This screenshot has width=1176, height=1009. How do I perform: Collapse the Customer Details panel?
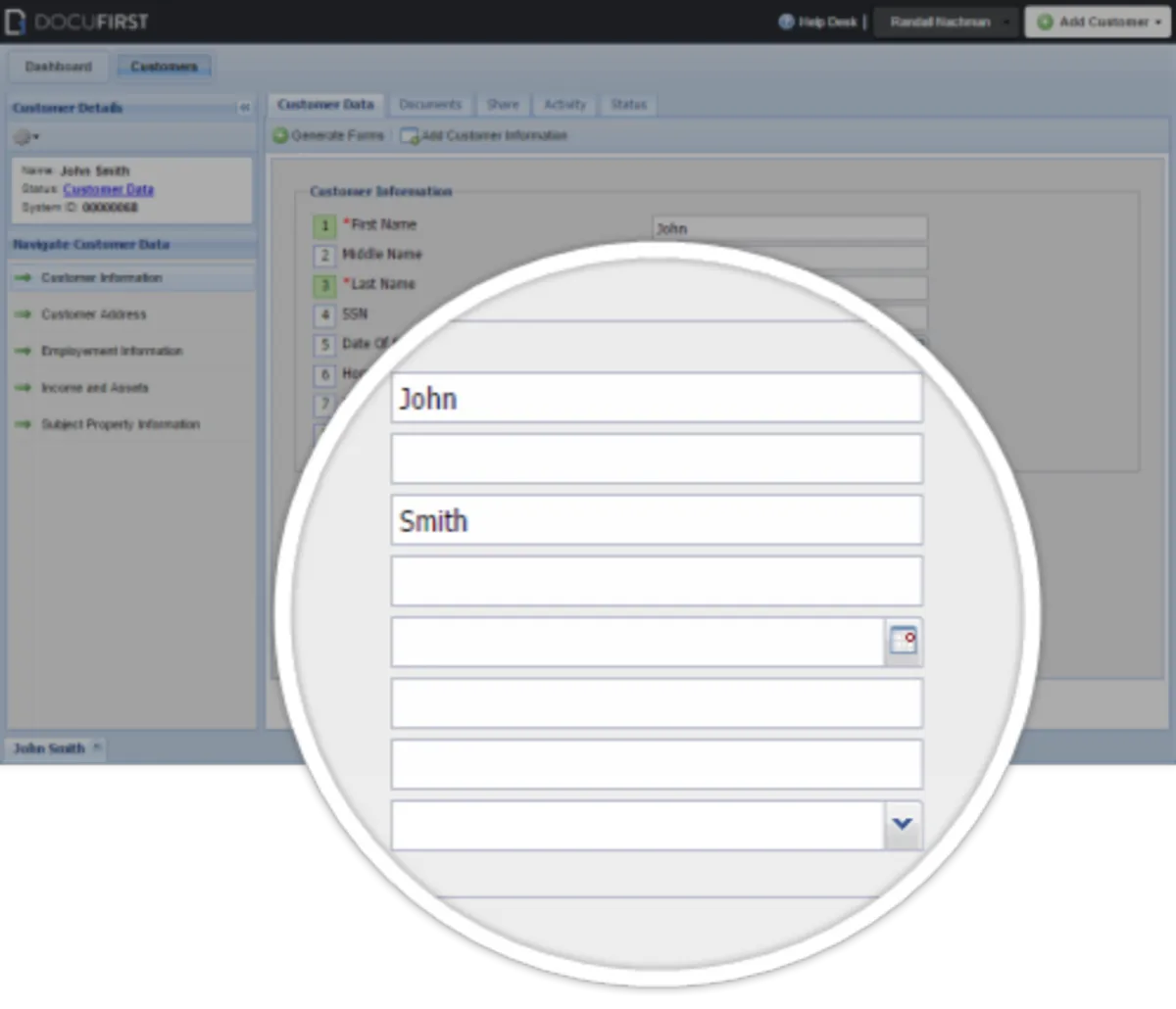(x=244, y=108)
